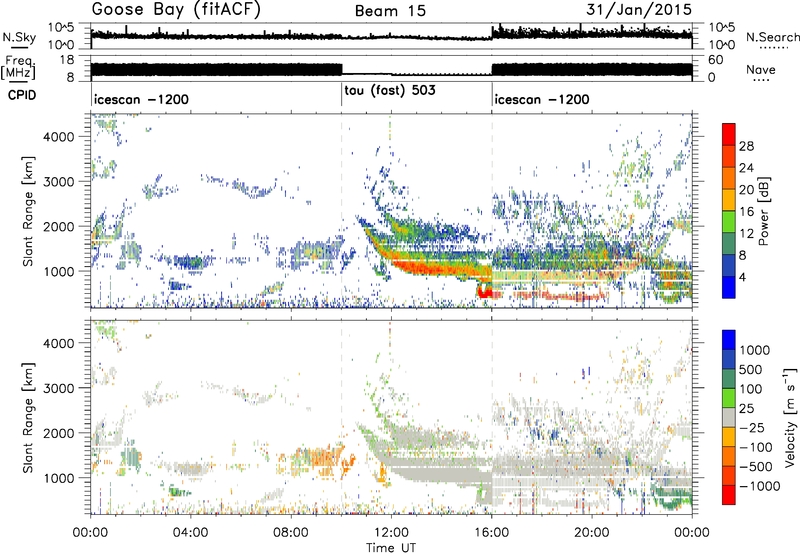Click the gray segment of Velocity colorbar
Screen dimensions: 800x554
pyautogui.click(x=729, y=417)
